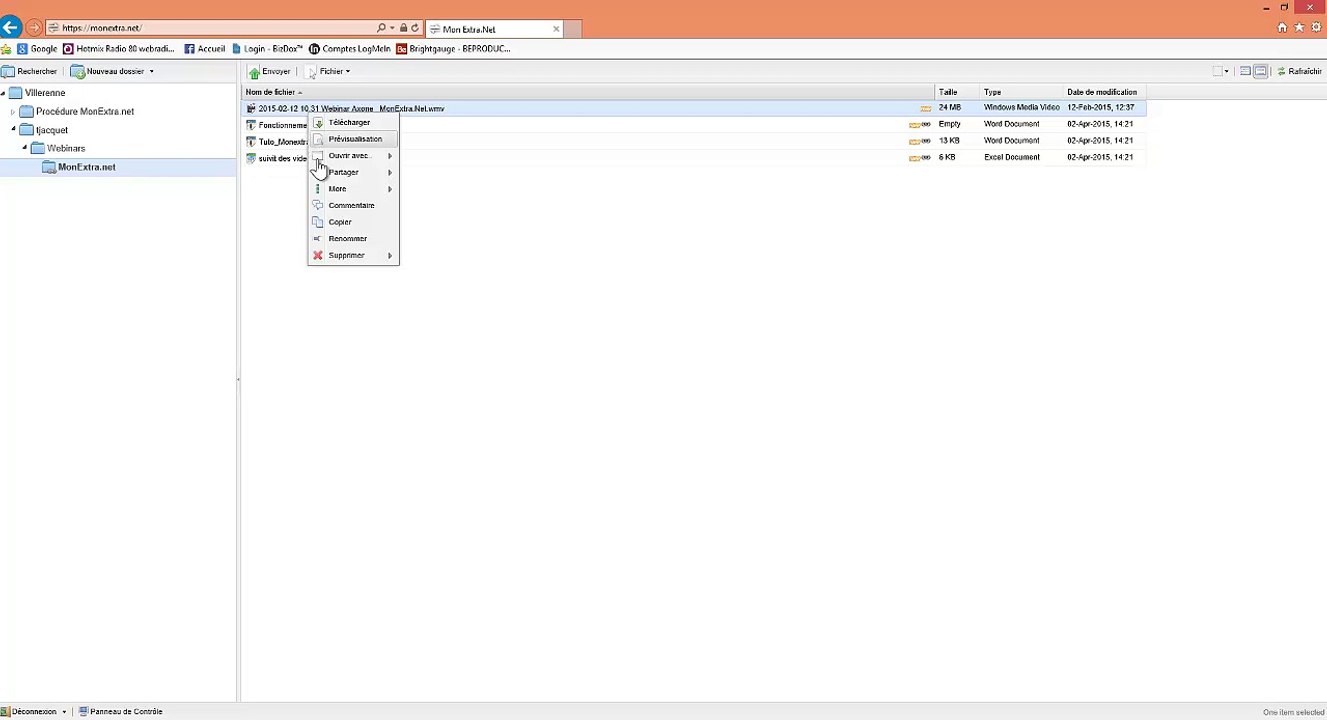The width and height of the screenshot is (1327, 720).
Task: Open the More submenu
Action: tap(353, 189)
